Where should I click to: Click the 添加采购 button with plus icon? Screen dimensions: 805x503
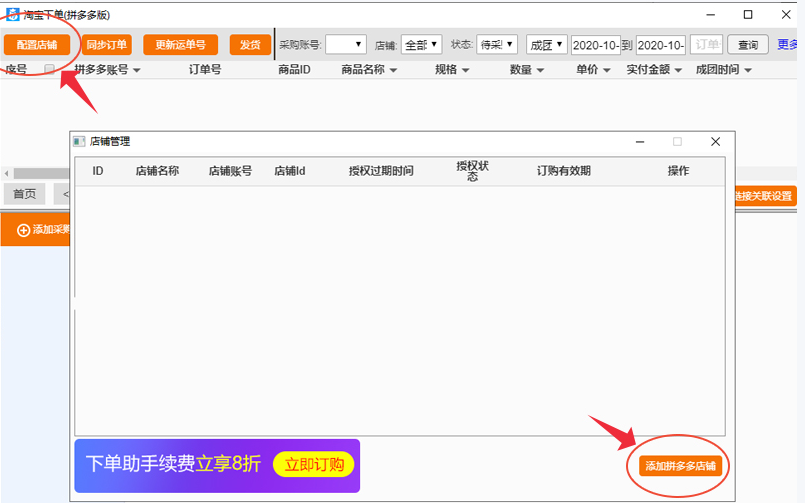click(x=35, y=230)
